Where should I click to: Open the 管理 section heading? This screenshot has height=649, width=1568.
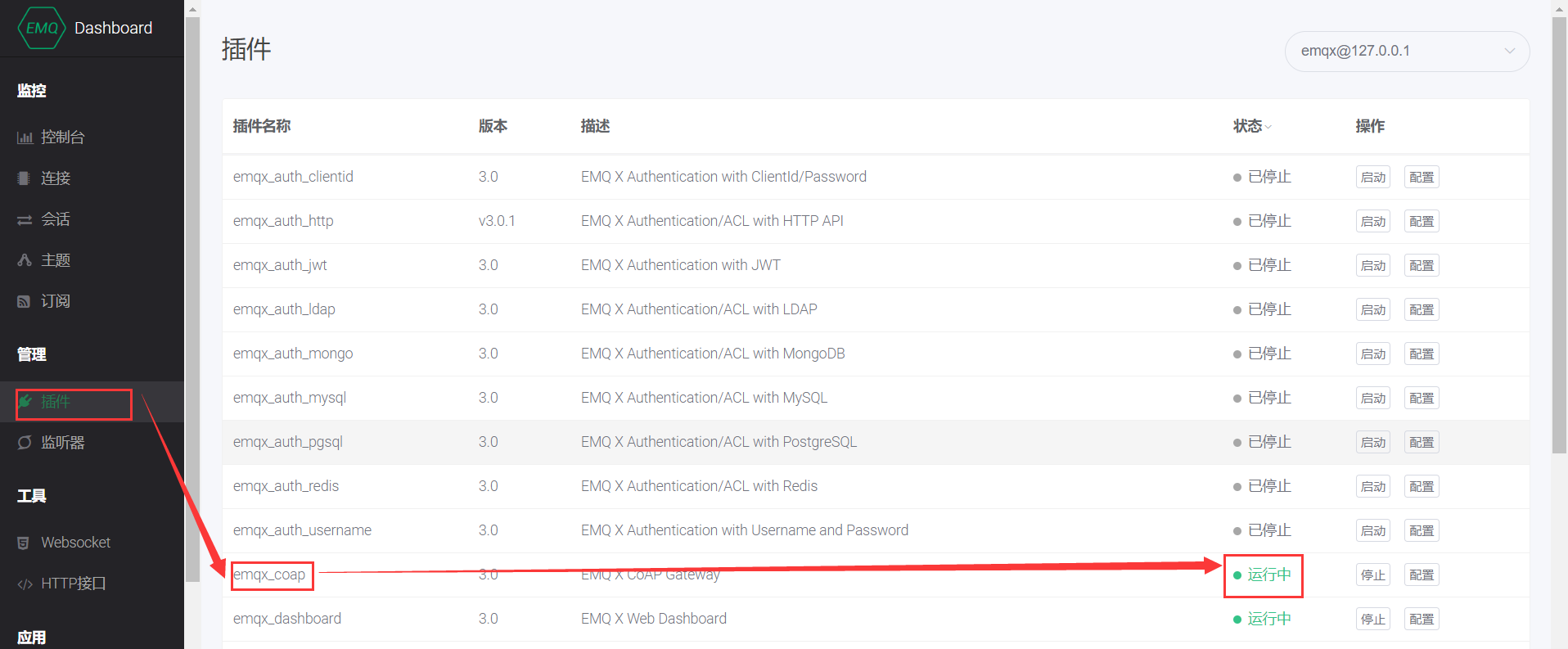tap(31, 354)
